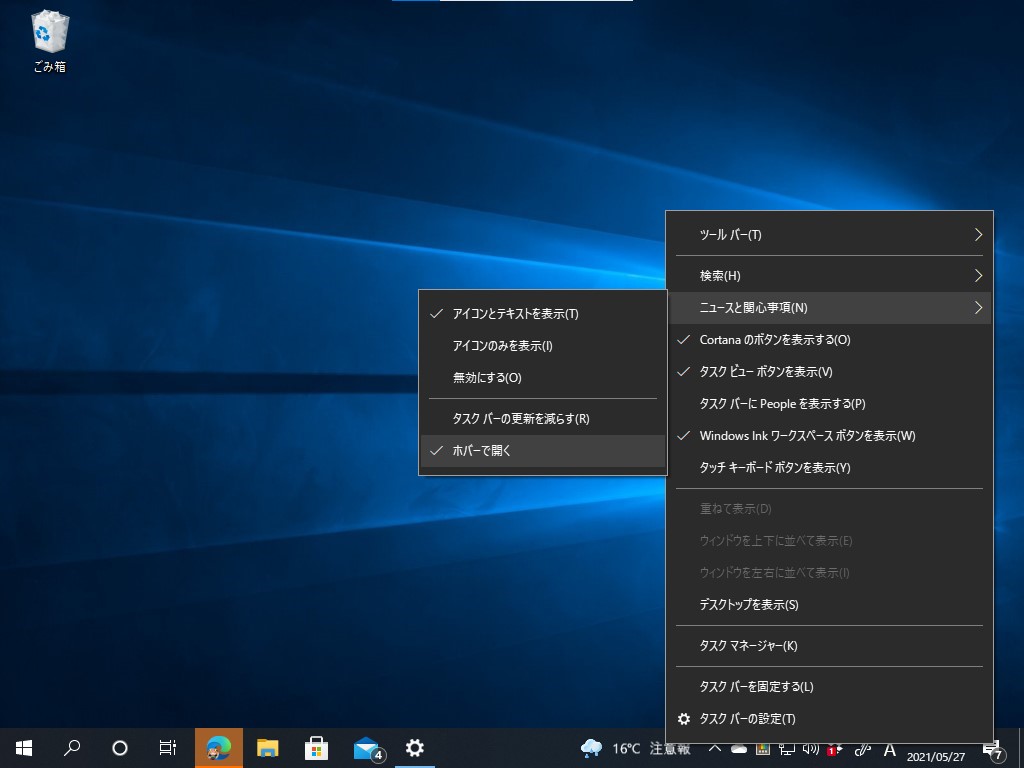Open the volume icon in system tray
The image size is (1024, 768).
pos(810,749)
